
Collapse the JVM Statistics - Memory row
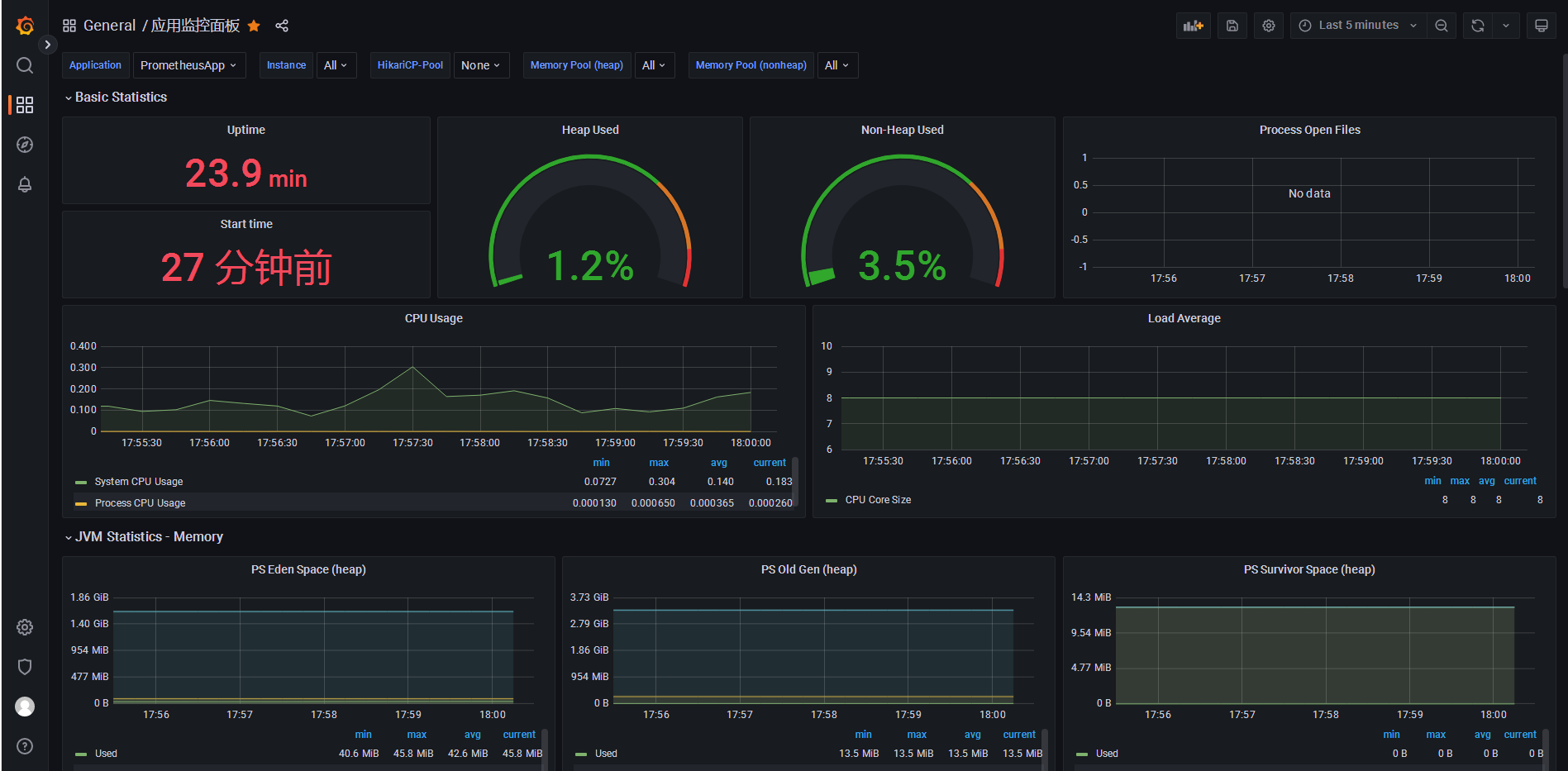pyautogui.click(x=144, y=537)
